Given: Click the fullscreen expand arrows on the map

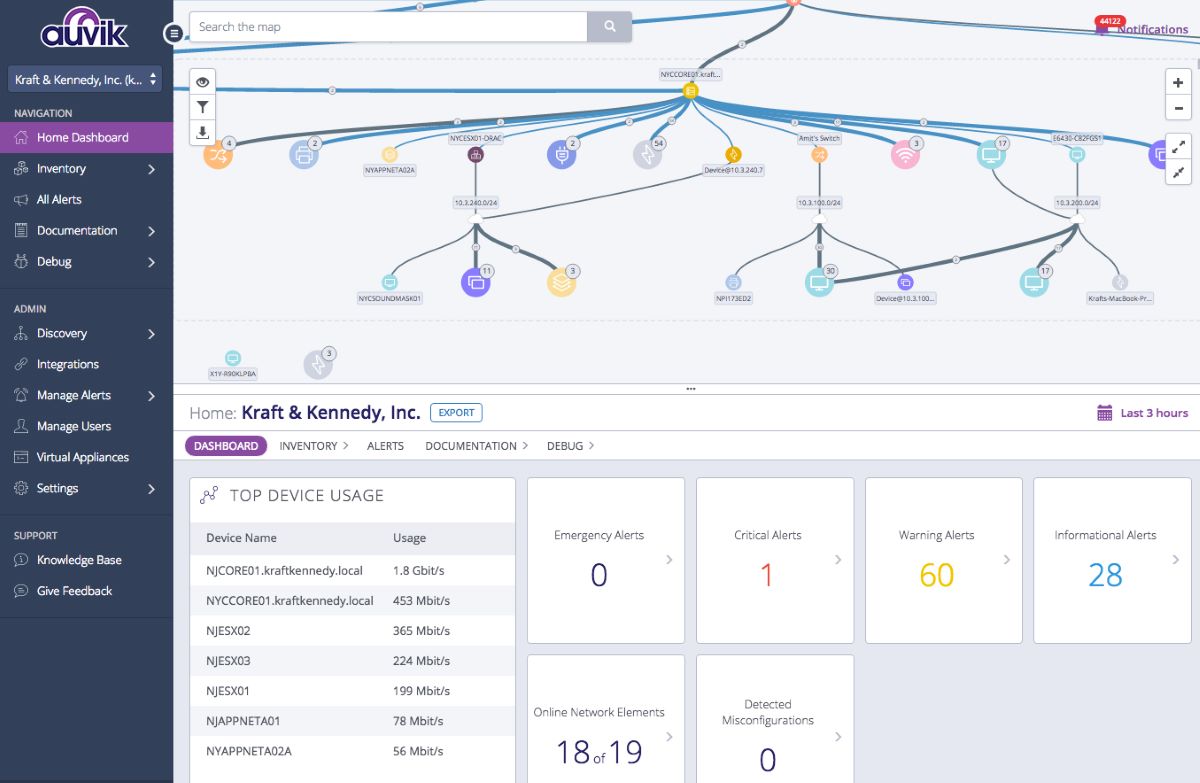Looking at the screenshot, I should click(1177, 146).
